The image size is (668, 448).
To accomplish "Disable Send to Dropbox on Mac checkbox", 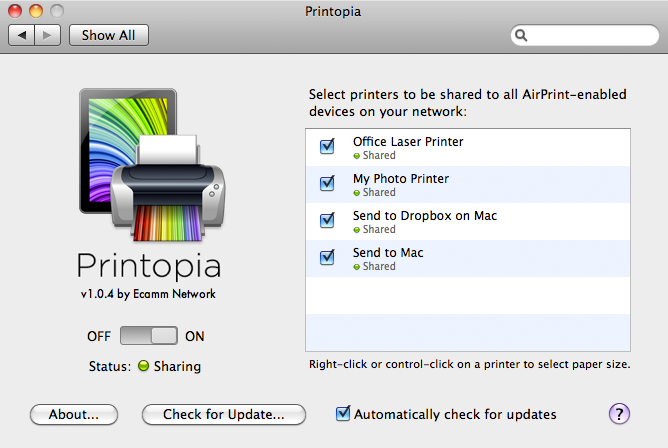I will click(327, 220).
